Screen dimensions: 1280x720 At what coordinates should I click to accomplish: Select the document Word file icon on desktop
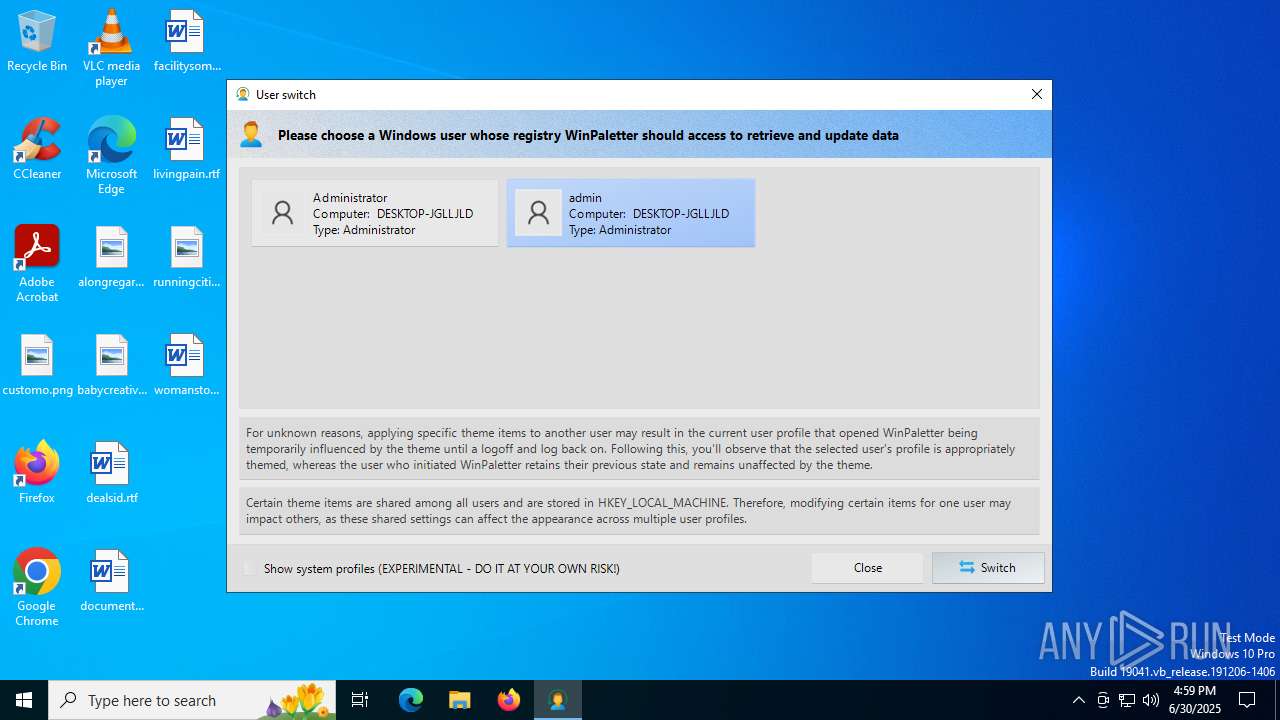tap(111, 580)
